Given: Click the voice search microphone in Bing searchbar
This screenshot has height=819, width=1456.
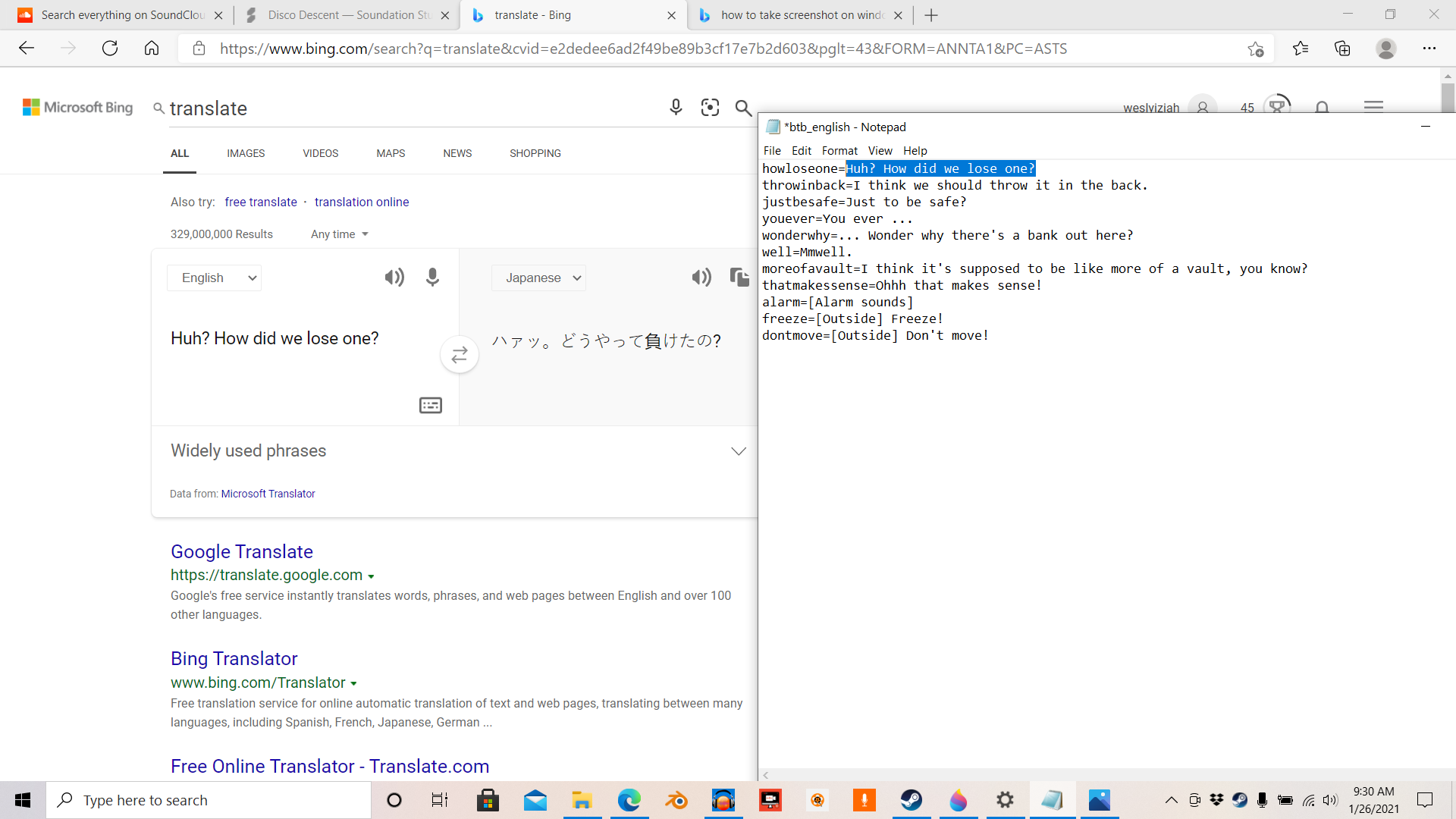Looking at the screenshot, I should (676, 108).
